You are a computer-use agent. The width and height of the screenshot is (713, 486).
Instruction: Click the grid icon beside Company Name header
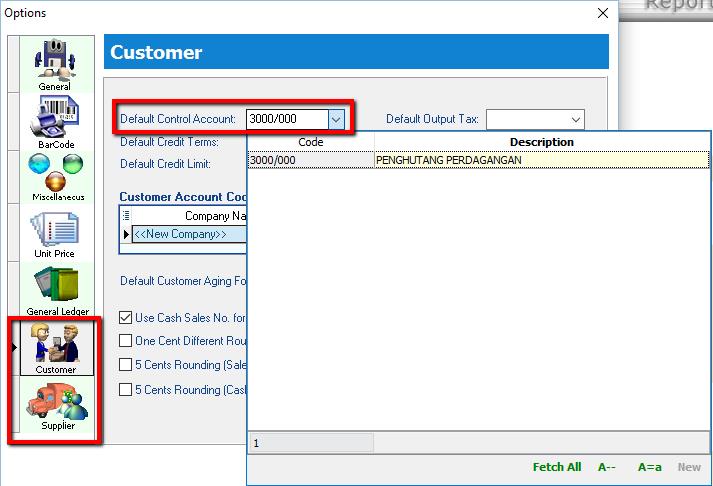pyautogui.click(x=126, y=215)
